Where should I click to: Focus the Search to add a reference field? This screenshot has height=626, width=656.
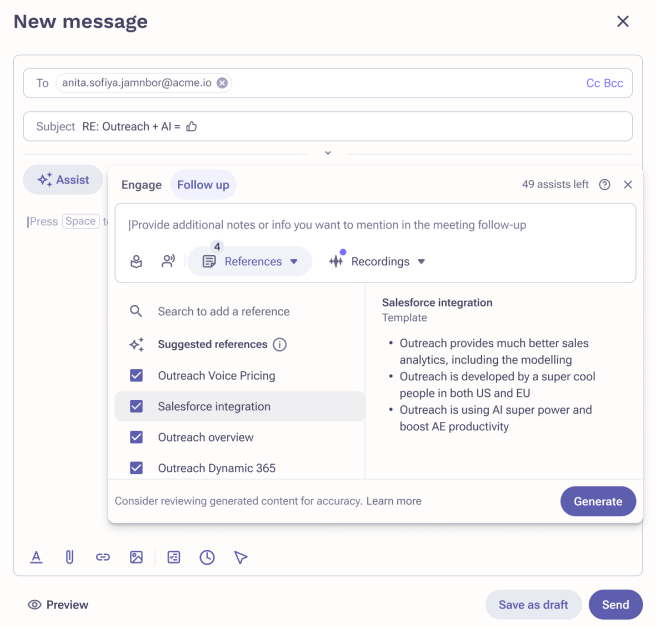[x=223, y=311]
